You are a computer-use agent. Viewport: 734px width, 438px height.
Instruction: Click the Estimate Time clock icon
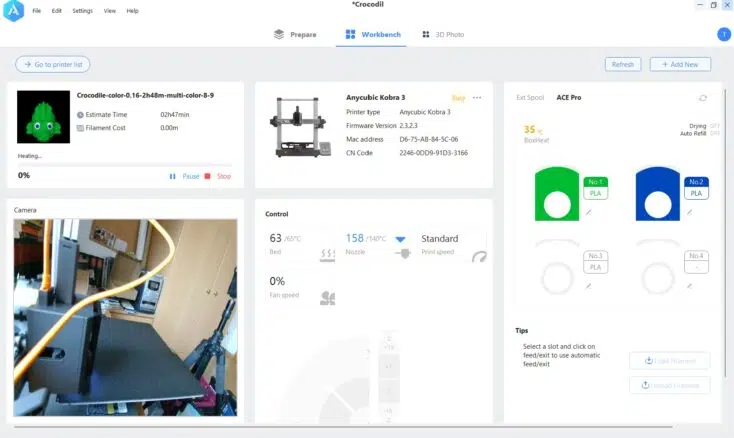[80, 115]
